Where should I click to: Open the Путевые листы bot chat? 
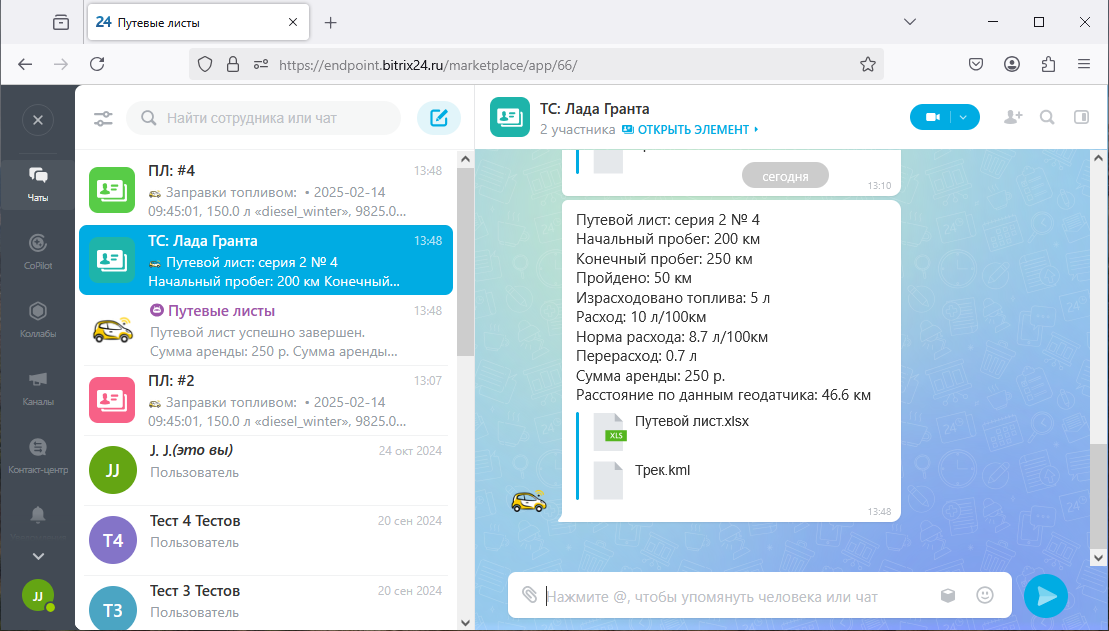(x=266, y=330)
